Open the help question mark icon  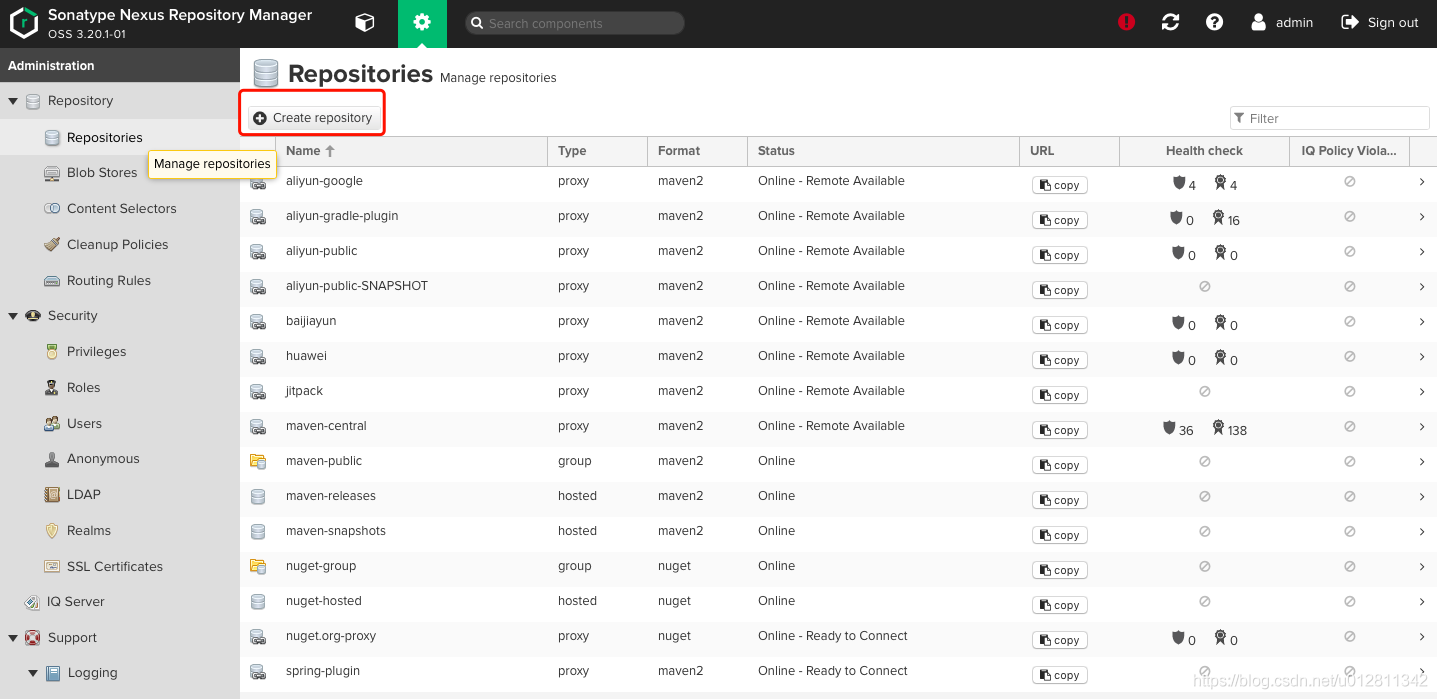(x=1215, y=22)
